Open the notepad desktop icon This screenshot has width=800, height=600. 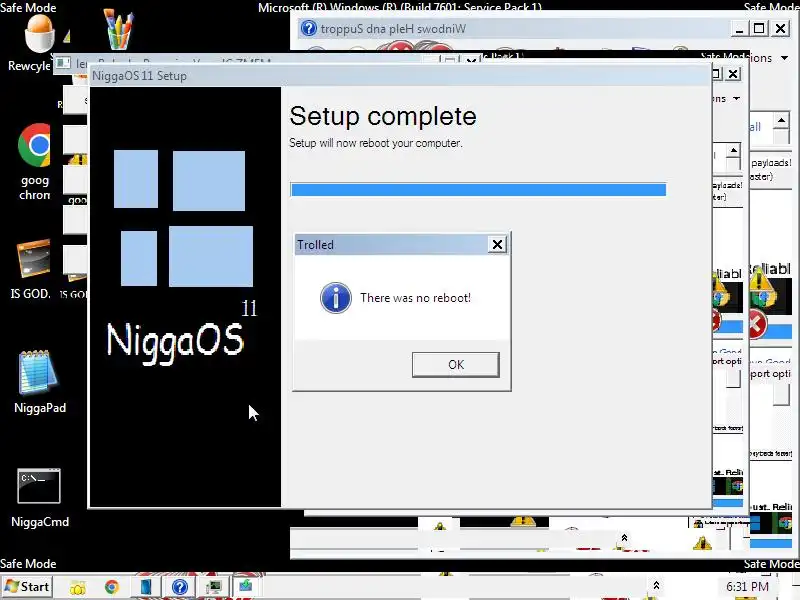tap(40, 381)
